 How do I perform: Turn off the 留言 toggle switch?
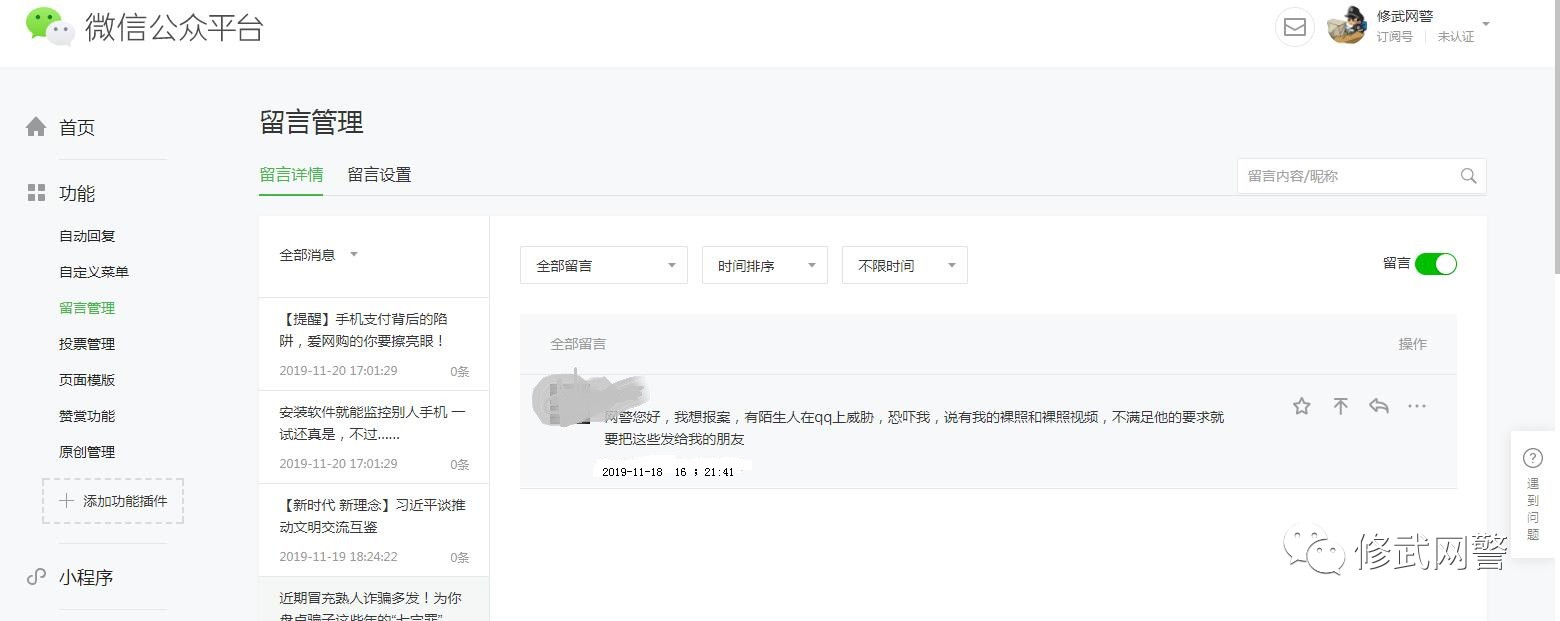point(1435,264)
